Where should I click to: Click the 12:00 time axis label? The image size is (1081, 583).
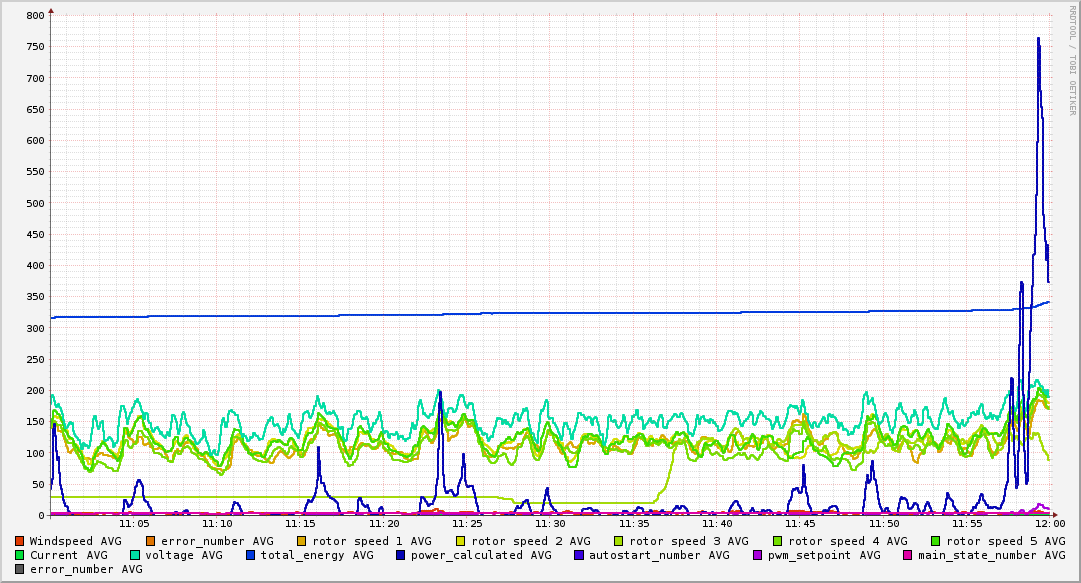click(1050, 524)
